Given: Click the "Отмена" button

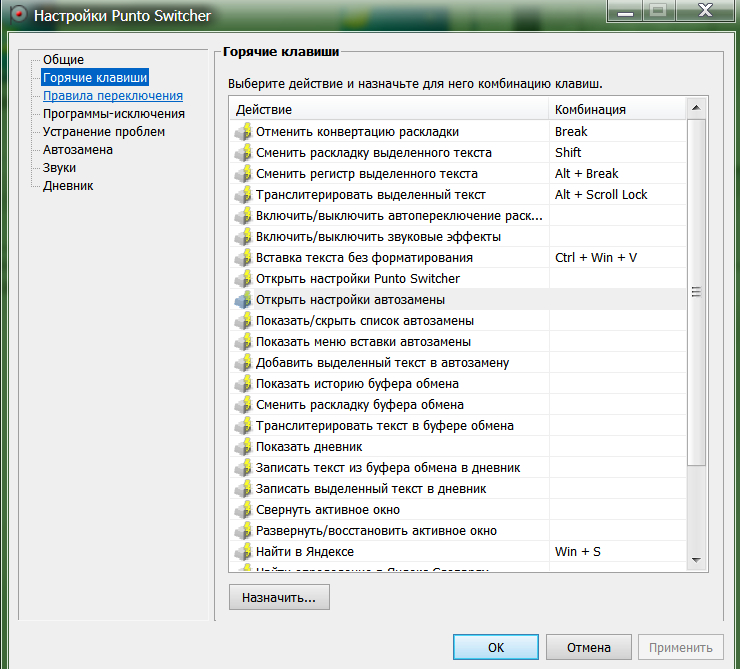Looking at the screenshot, I should [589, 647].
